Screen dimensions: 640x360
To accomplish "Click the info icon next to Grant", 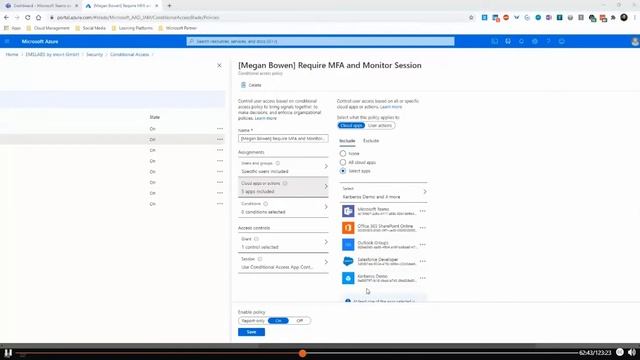I will click(x=256, y=239).
